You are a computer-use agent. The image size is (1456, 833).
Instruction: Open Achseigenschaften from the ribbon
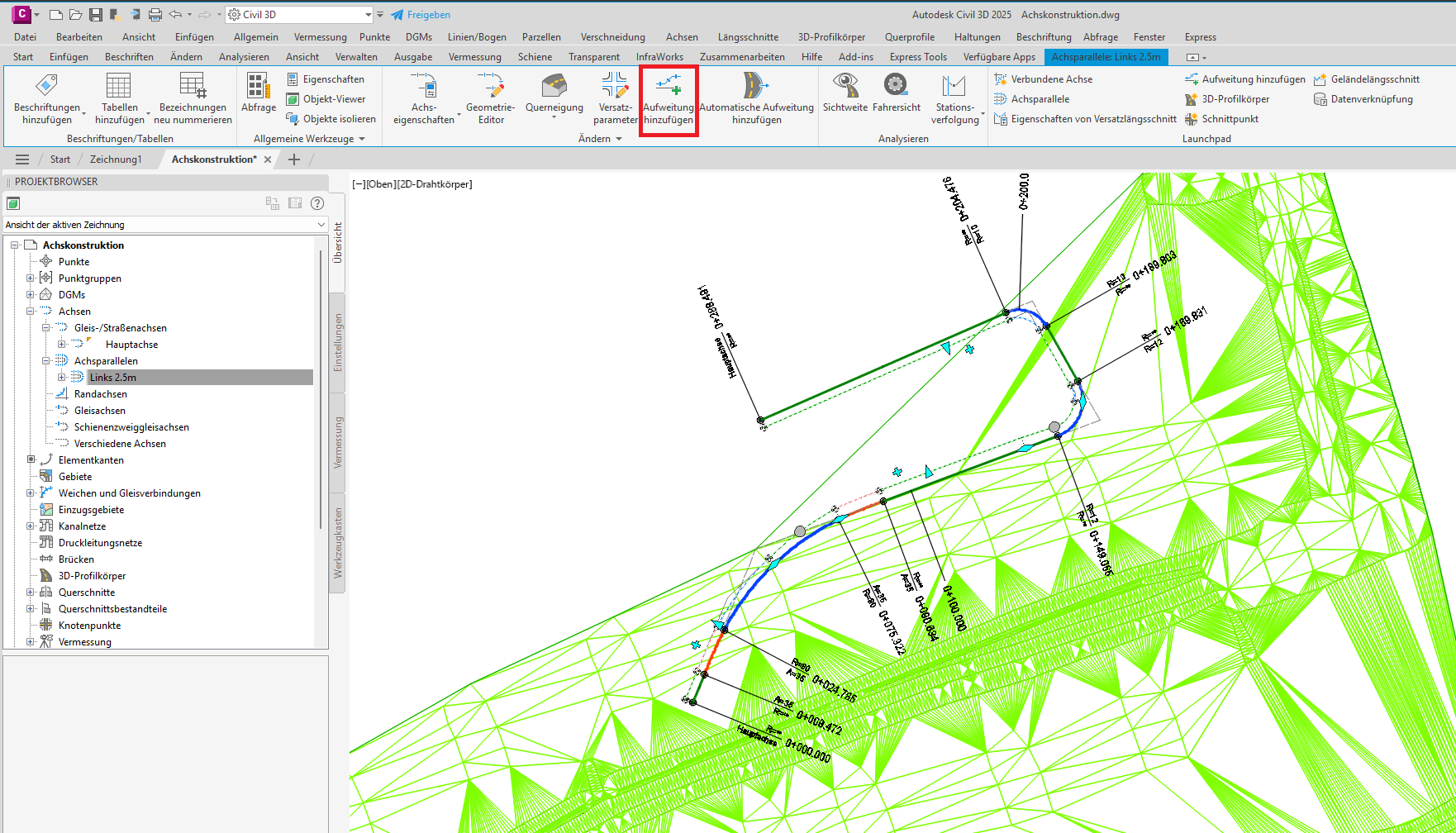[x=424, y=98]
